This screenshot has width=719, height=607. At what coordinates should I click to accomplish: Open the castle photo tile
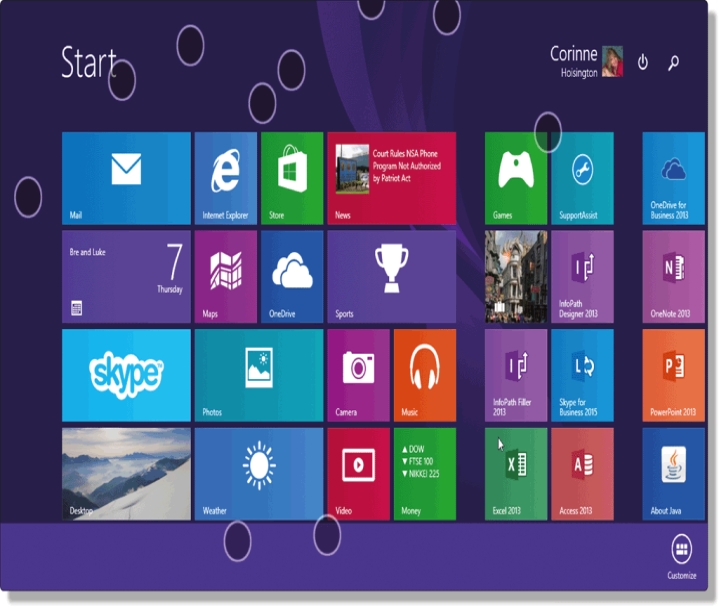[x=516, y=277]
